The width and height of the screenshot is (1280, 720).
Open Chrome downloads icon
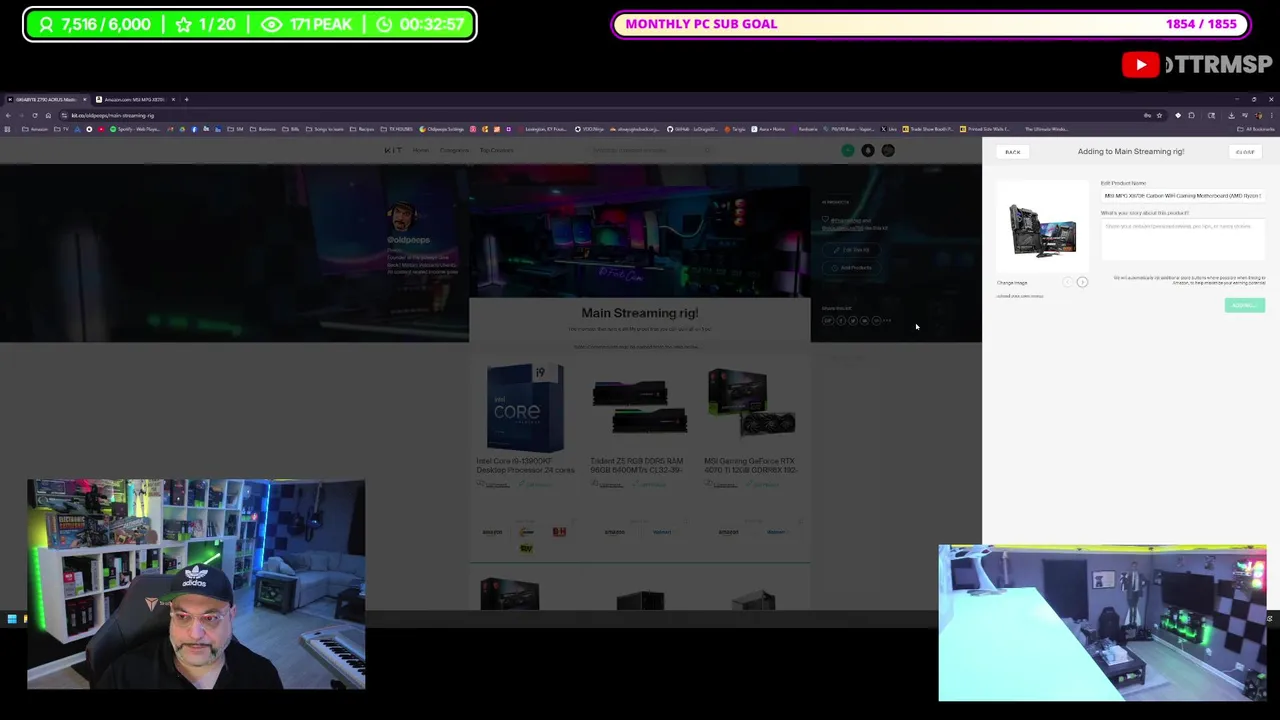(1231, 115)
